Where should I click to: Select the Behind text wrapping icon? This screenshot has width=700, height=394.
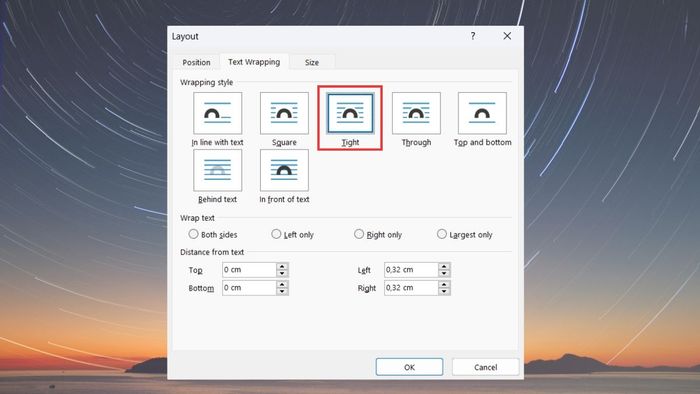tap(217, 170)
